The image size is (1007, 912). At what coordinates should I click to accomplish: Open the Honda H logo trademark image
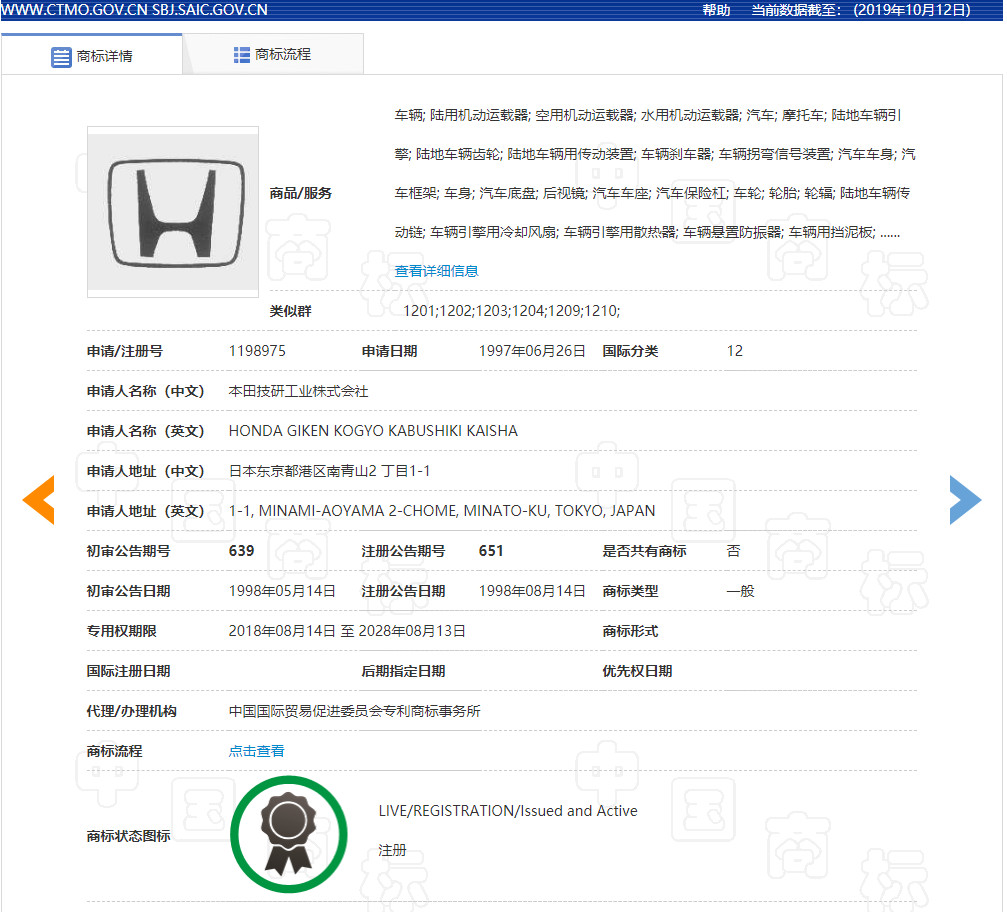173,212
